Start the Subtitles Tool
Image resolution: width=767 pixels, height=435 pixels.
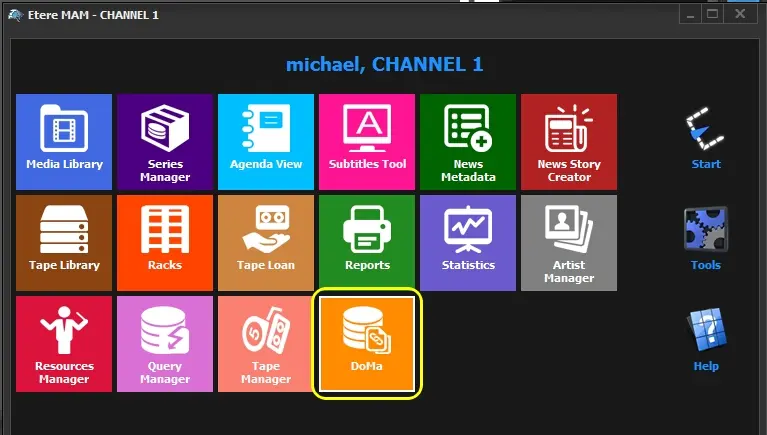pos(367,141)
